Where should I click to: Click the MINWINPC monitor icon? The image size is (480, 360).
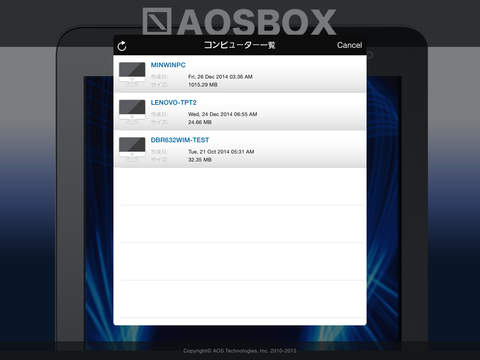132,72
